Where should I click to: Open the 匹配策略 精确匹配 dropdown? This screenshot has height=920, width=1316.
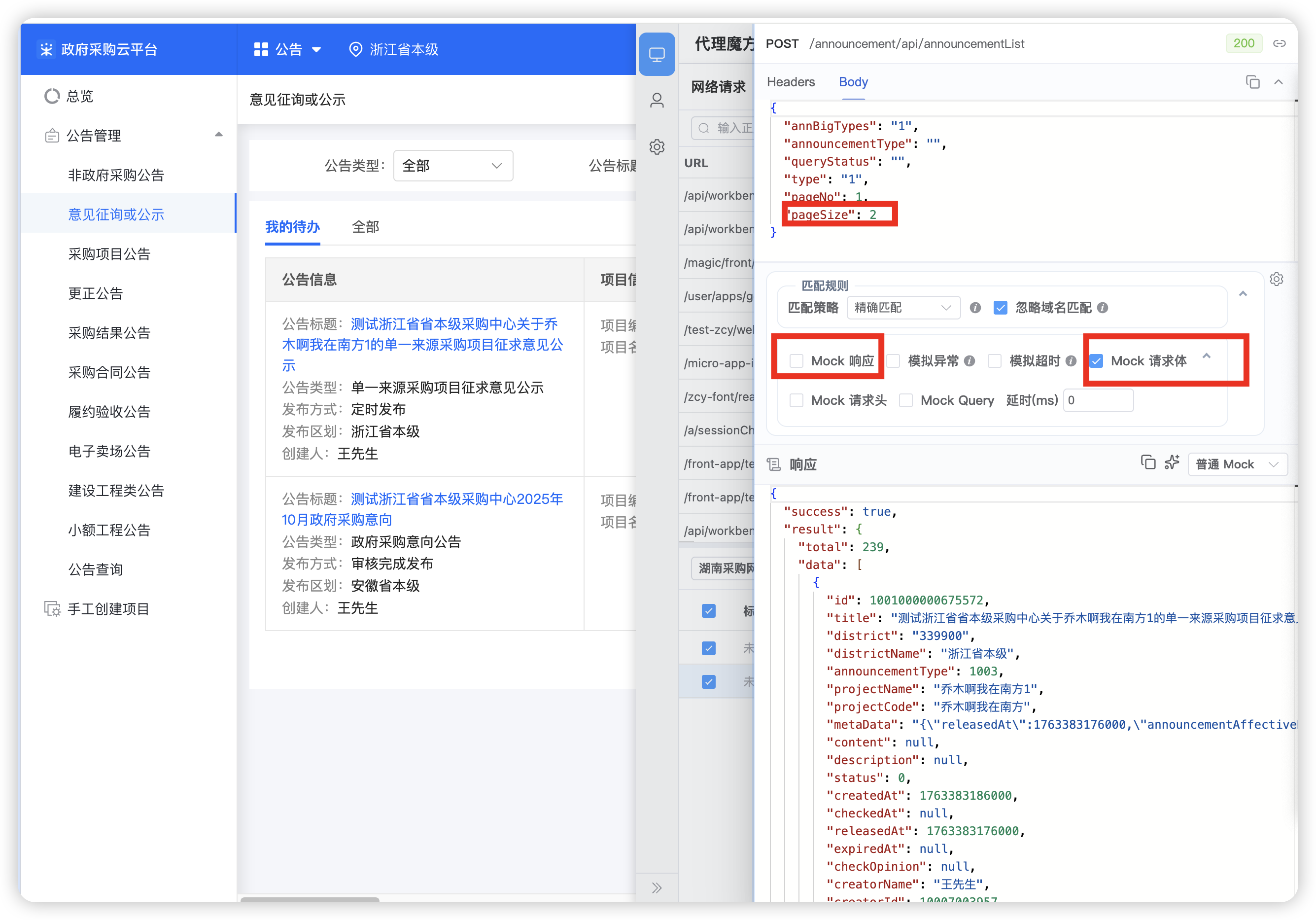point(903,308)
